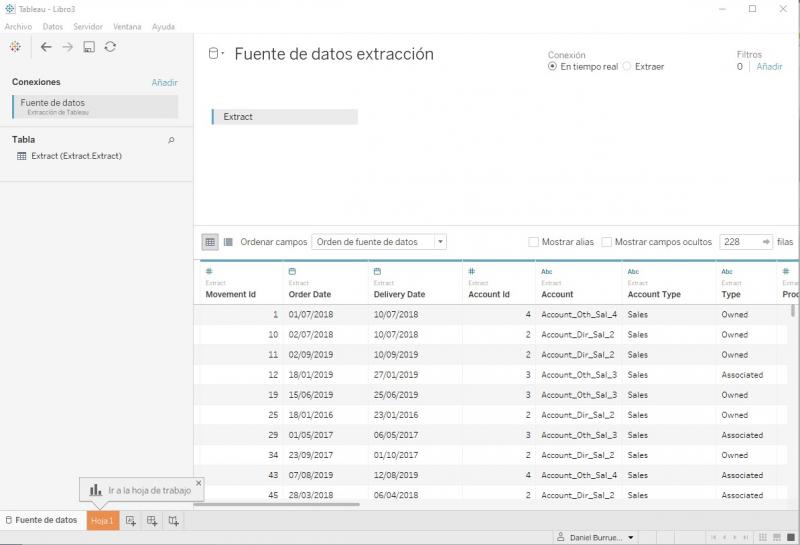
Task: Select the 'Fuente de datos' bottom tab
Action: (x=42, y=520)
